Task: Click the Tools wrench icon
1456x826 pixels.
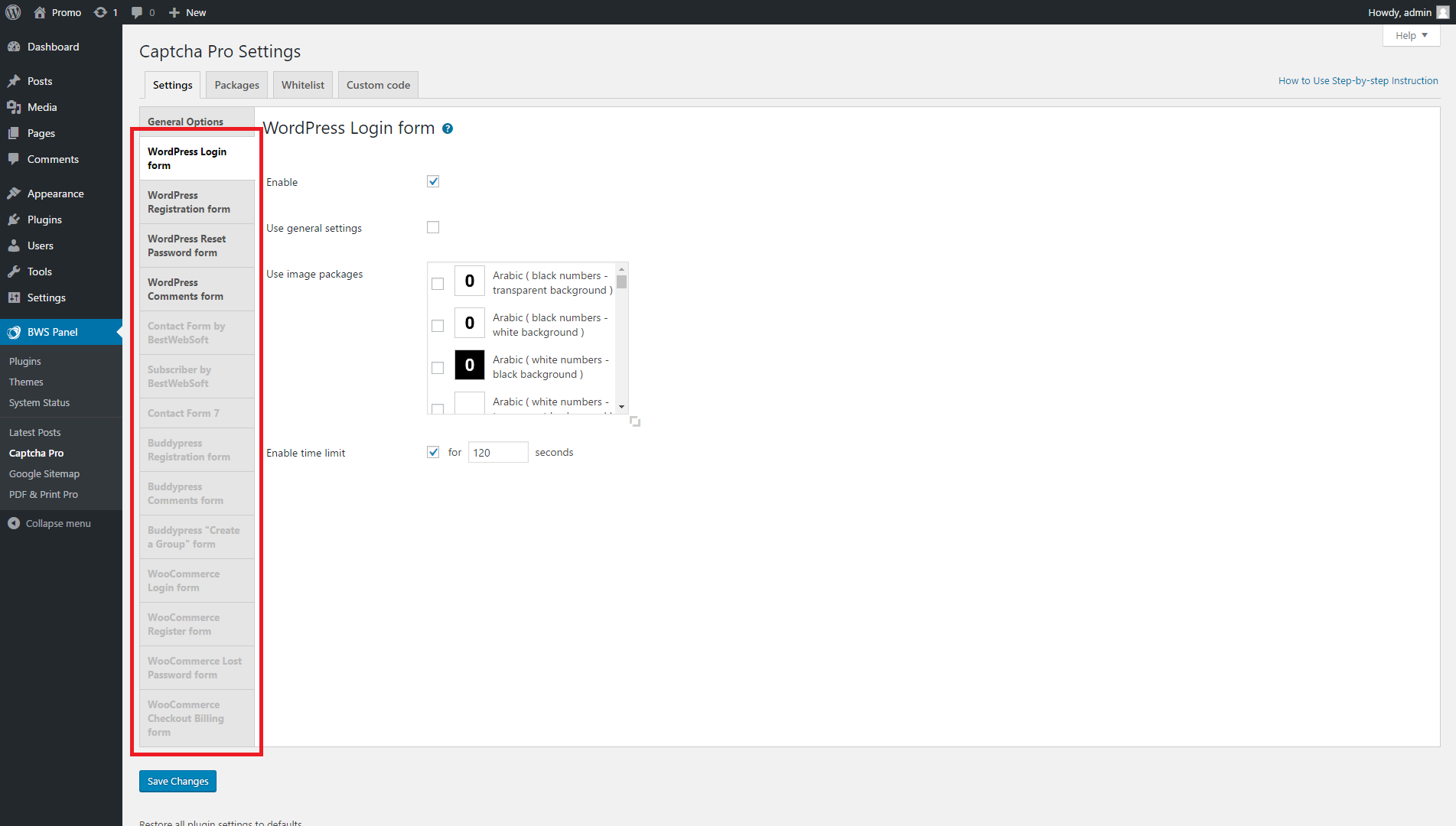Action: 14,272
